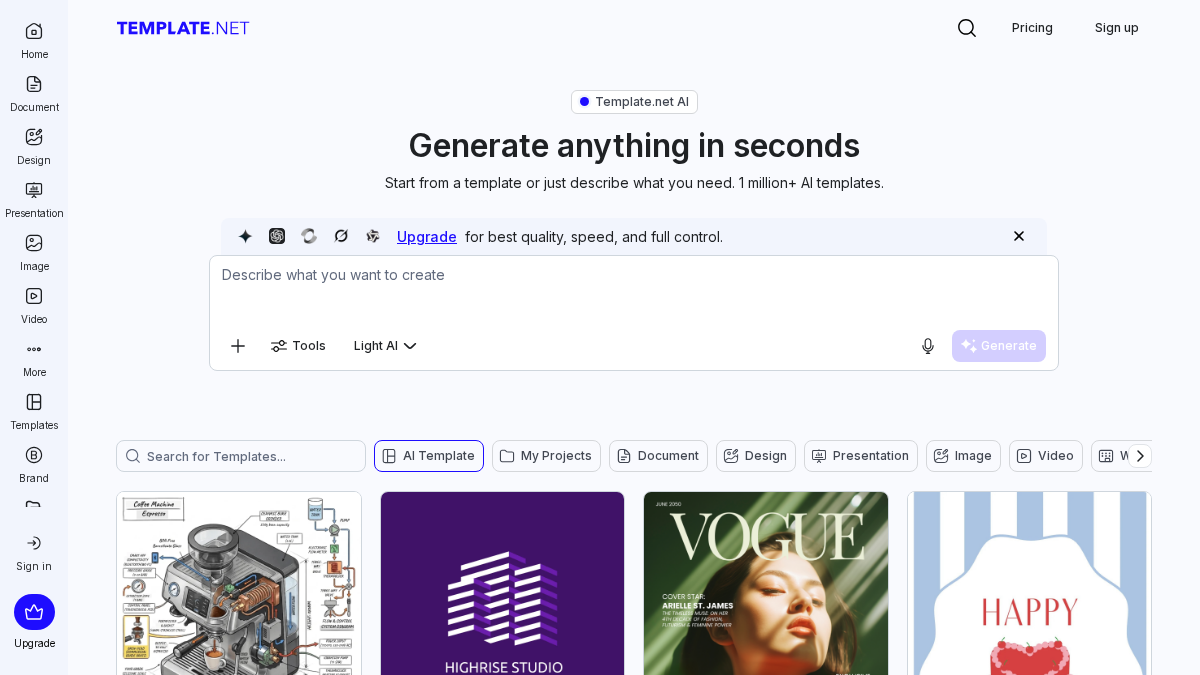Open Image section in sidebar
This screenshot has height=675, width=1200.
click(34, 252)
